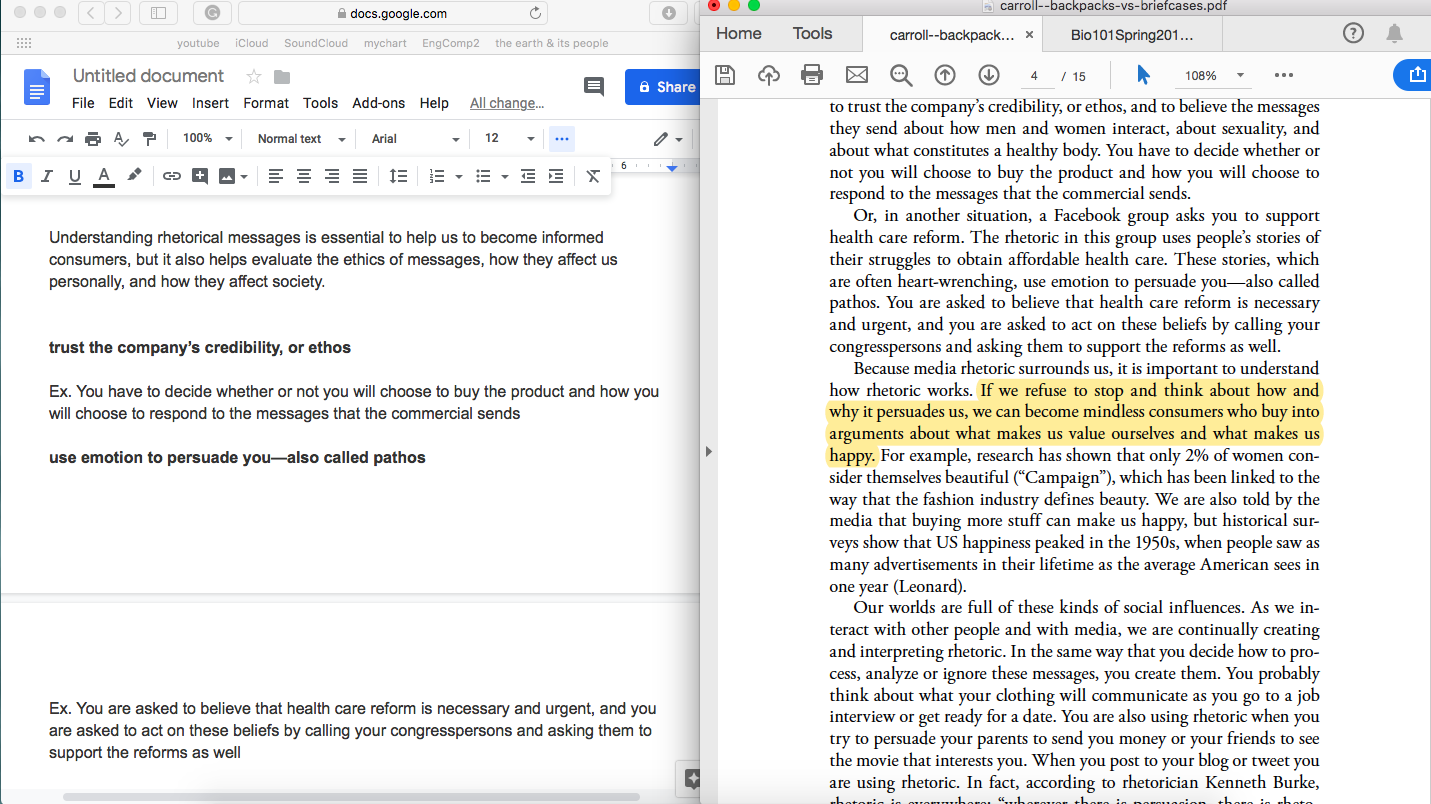This screenshot has height=804, width=1431.
Task: Left align the text
Action: click(276, 177)
